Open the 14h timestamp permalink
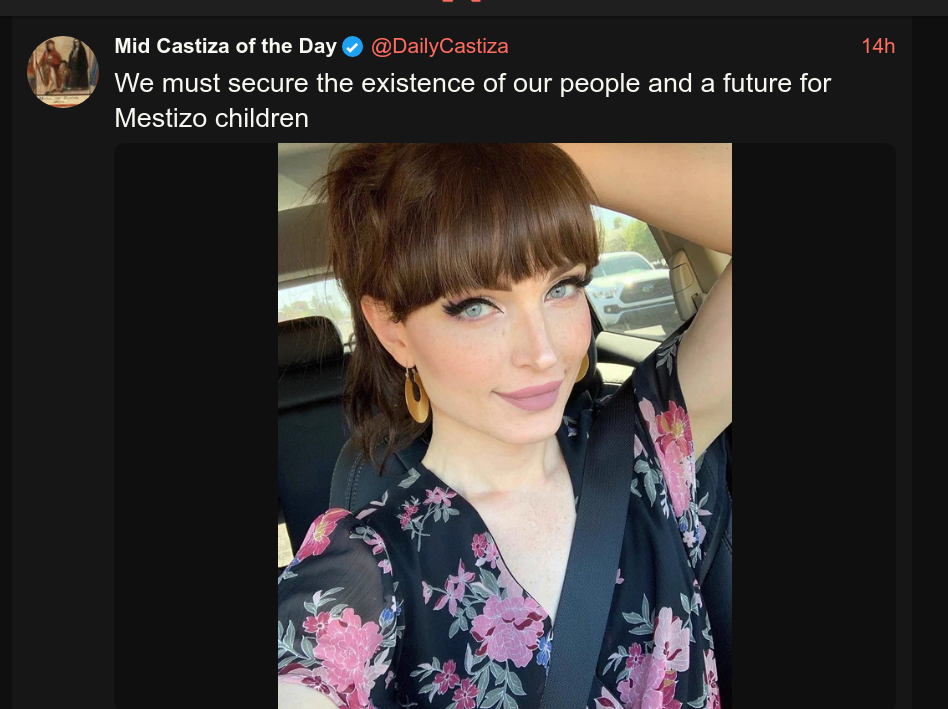This screenshot has height=709, width=948. (x=878, y=47)
